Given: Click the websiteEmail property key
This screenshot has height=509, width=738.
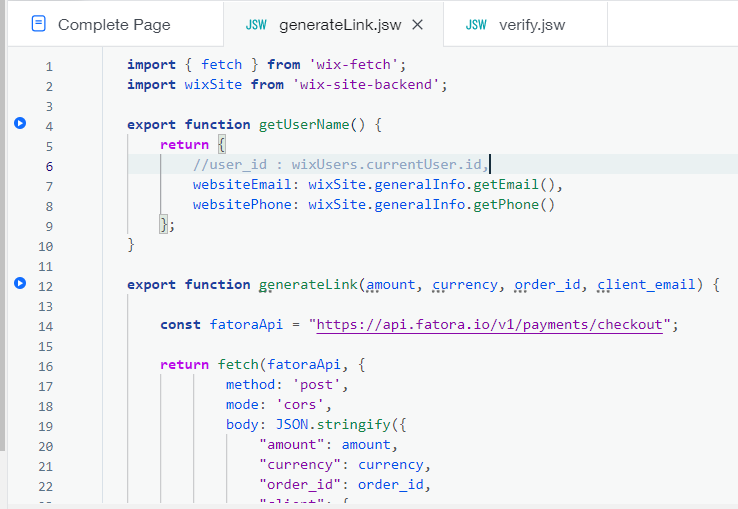Looking at the screenshot, I should click(242, 184).
